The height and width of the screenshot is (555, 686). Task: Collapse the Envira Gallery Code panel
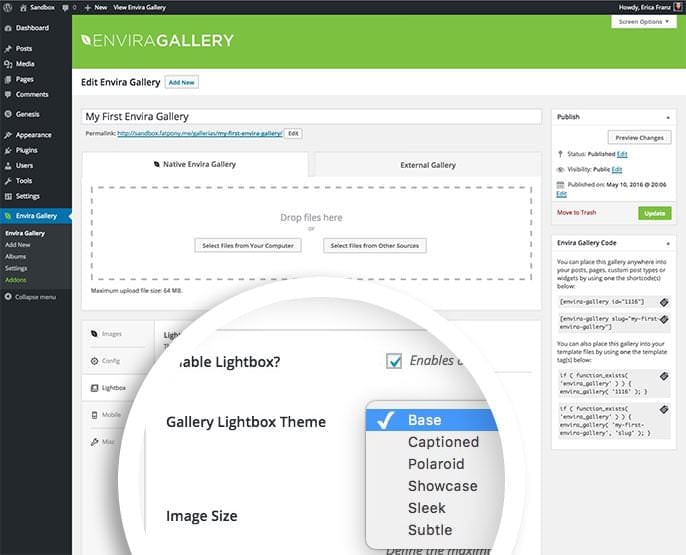click(x=668, y=243)
